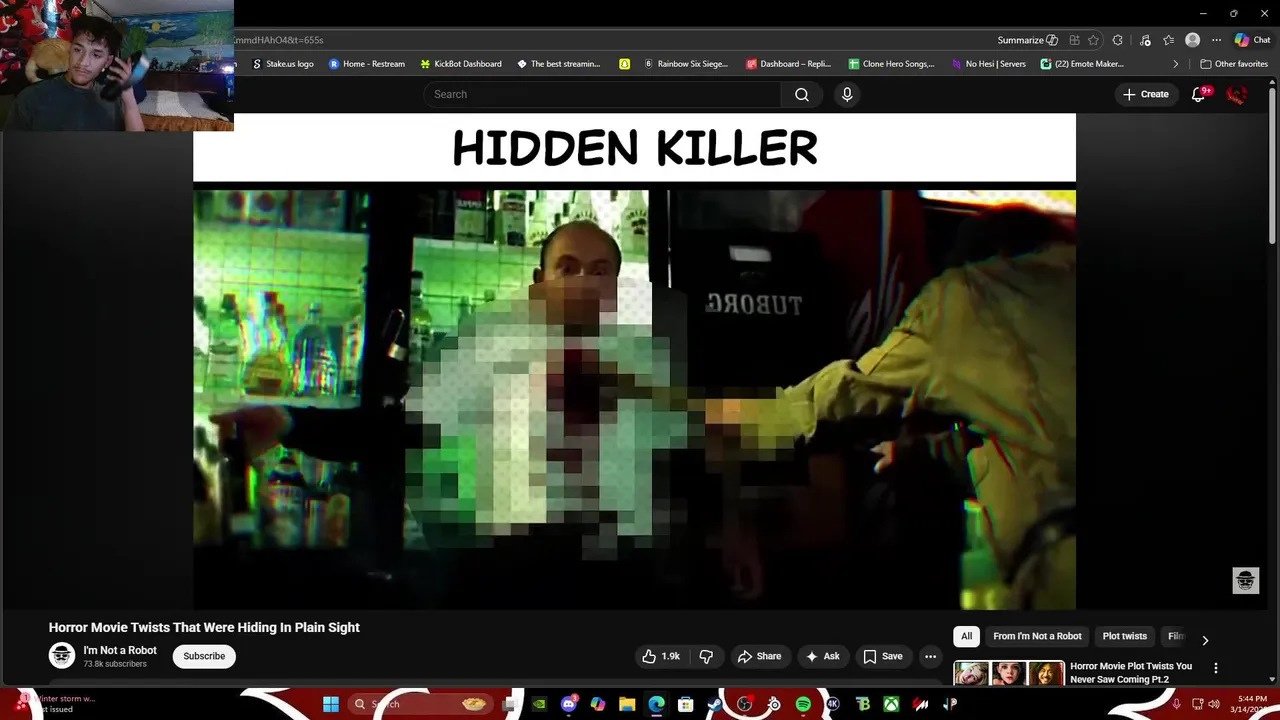Click the Share button

pos(759,656)
